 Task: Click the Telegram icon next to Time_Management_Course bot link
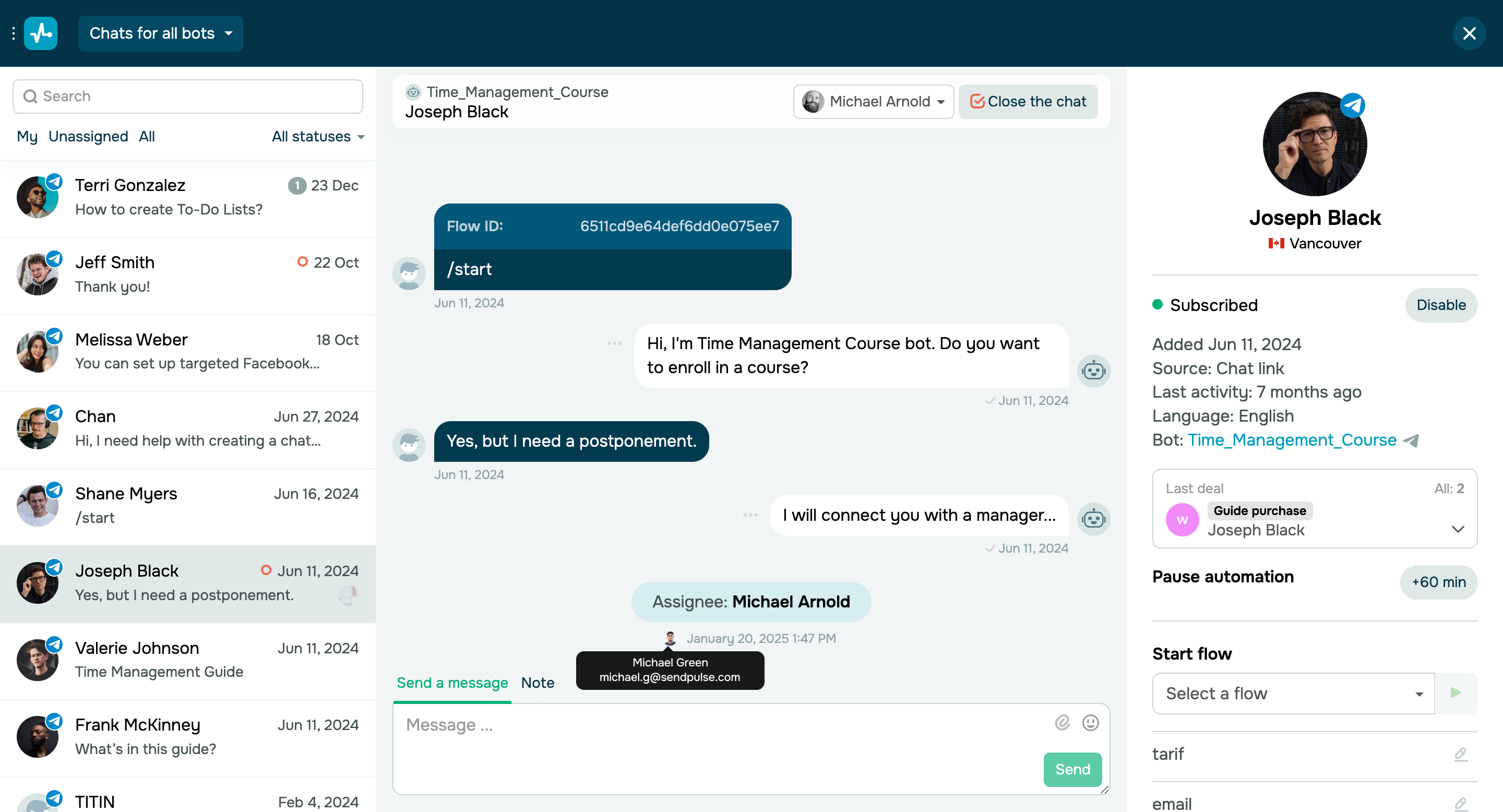[x=1411, y=440]
